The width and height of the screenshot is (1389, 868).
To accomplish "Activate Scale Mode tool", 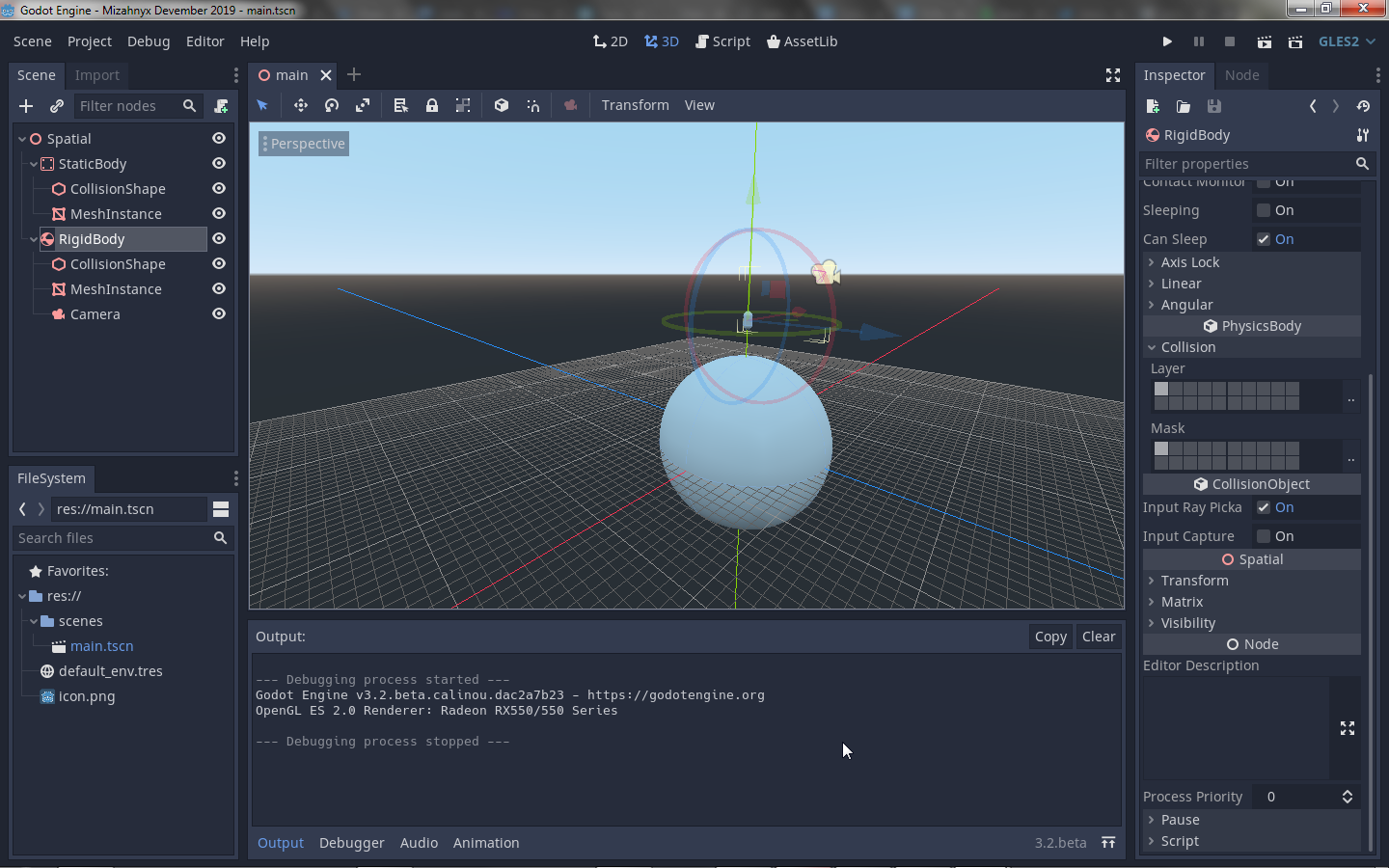I will (363, 105).
